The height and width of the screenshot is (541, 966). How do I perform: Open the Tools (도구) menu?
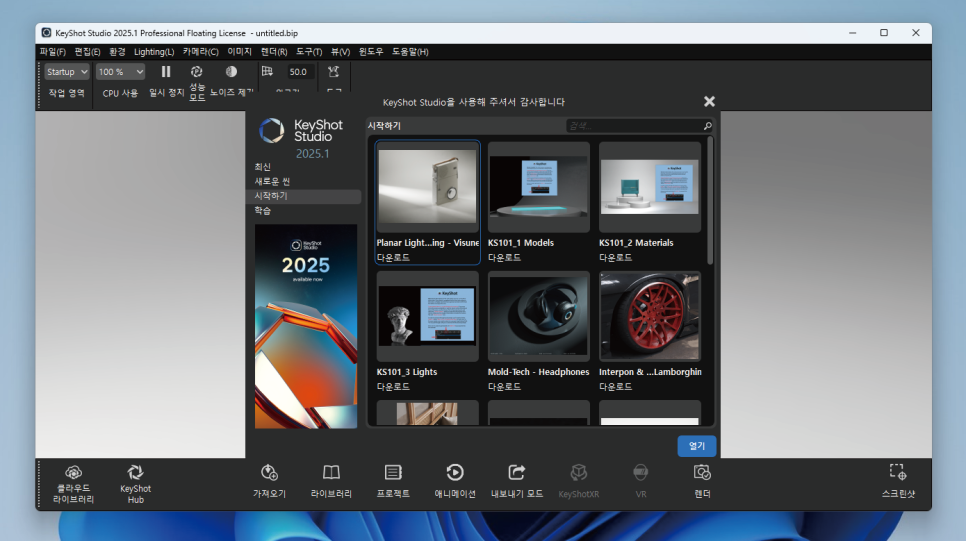(x=309, y=52)
